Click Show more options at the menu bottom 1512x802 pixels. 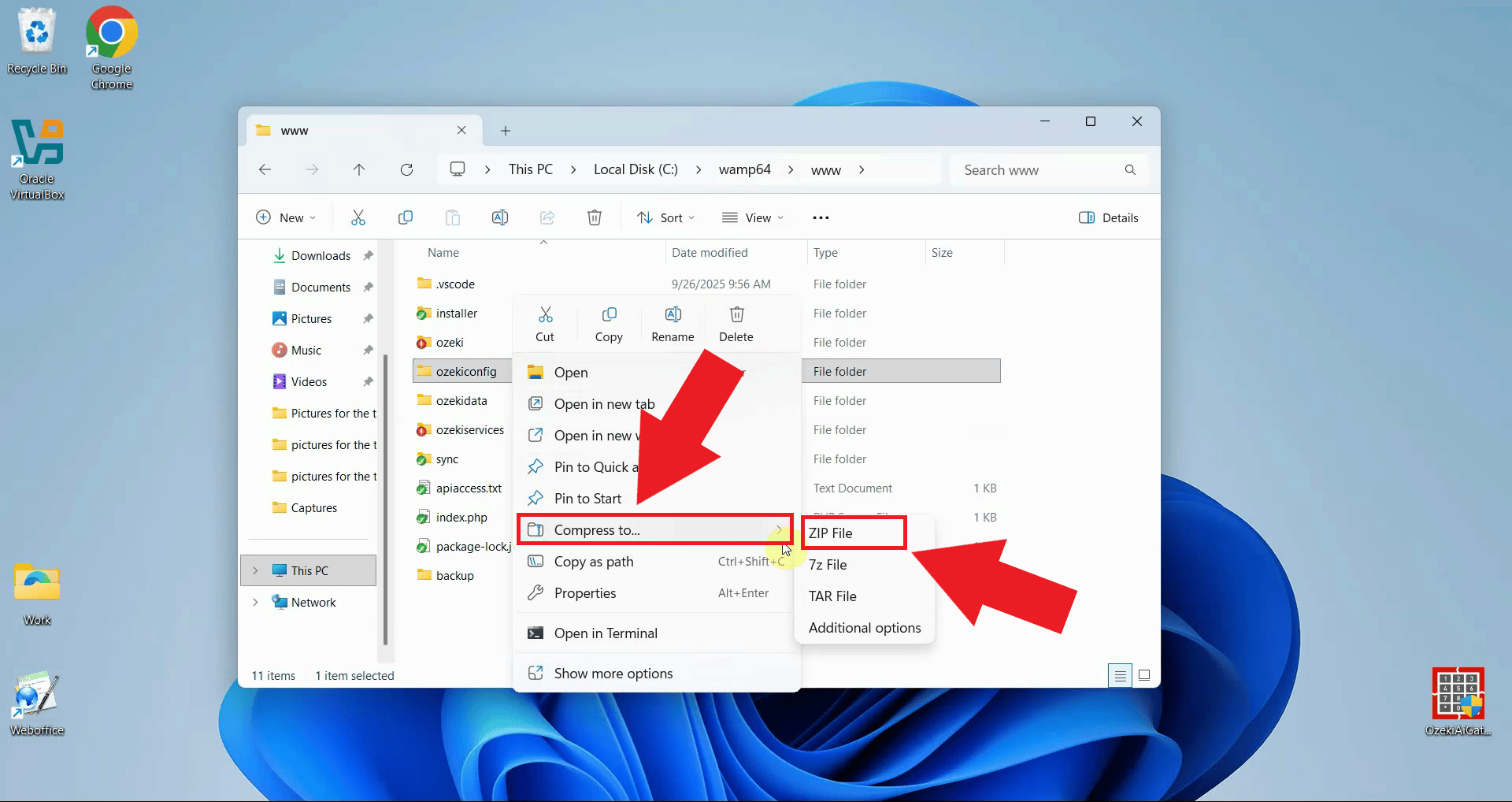point(613,673)
